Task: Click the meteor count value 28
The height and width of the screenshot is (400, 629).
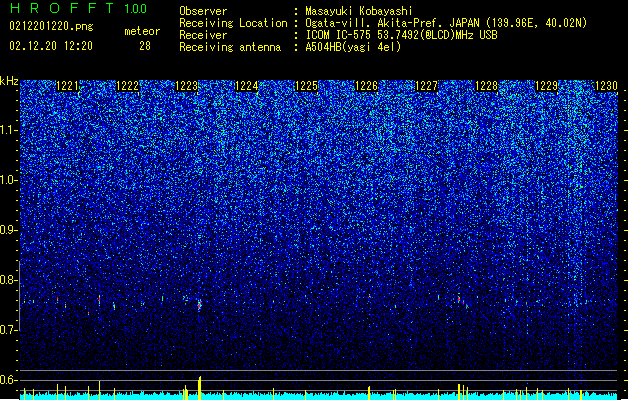Action: [x=145, y=46]
